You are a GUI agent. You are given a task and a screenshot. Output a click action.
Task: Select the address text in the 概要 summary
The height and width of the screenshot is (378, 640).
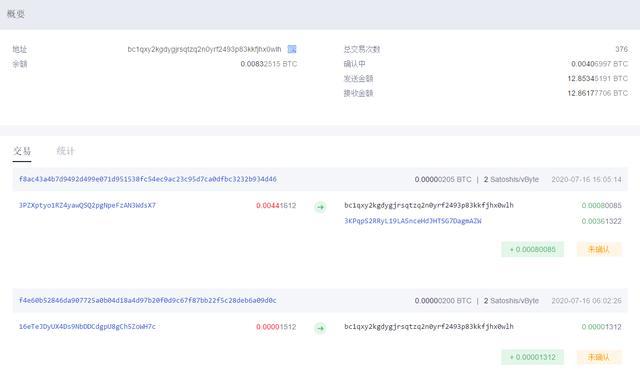[x=204, y=49]
